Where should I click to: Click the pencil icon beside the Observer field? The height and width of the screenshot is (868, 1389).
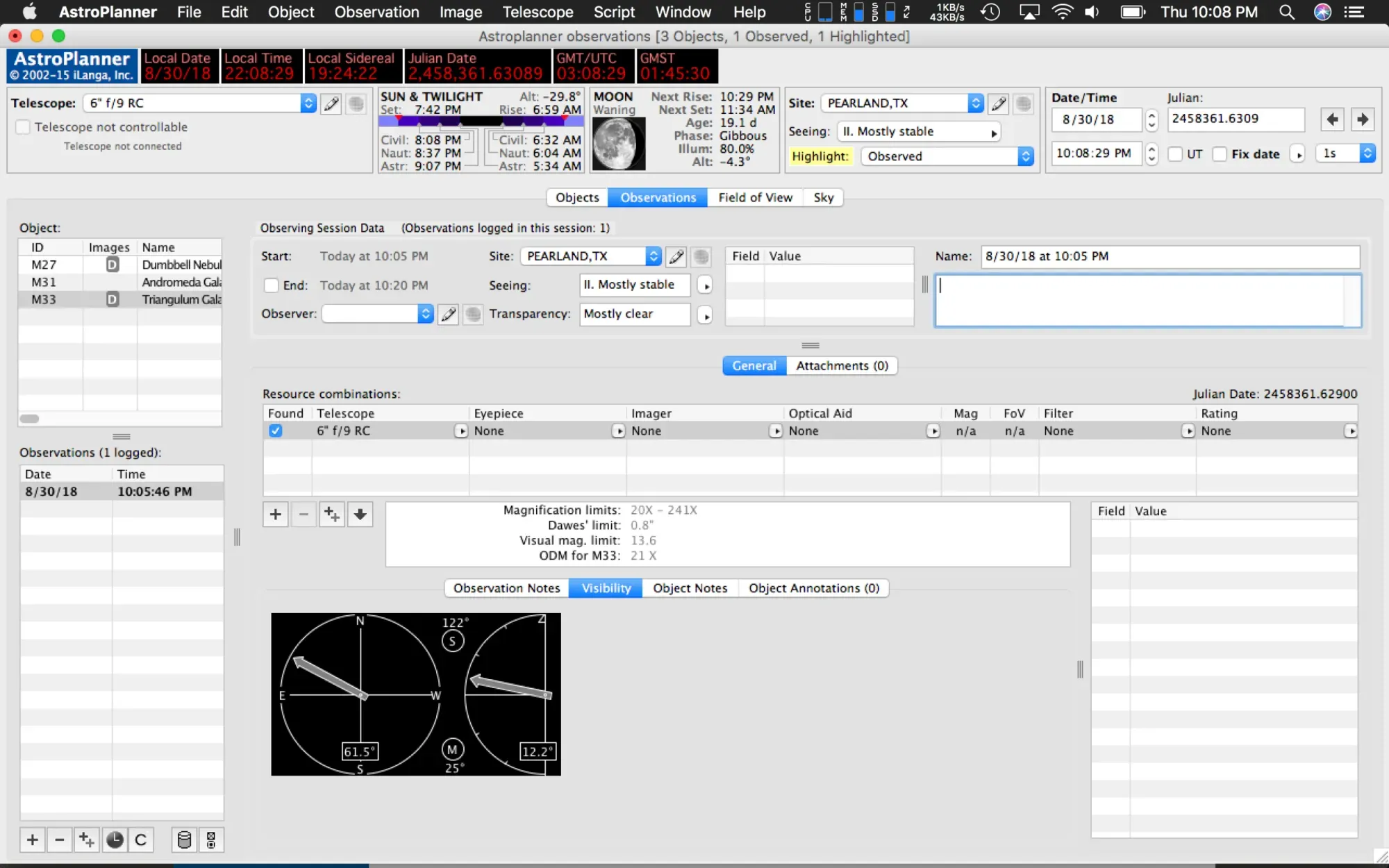(449, 314)
